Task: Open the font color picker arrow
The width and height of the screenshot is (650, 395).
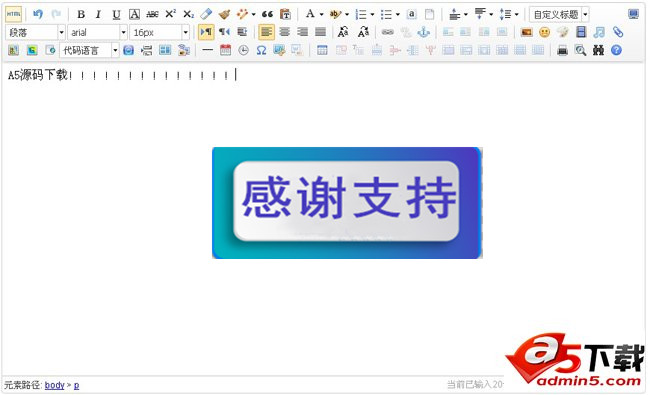Action: (321, 15)
